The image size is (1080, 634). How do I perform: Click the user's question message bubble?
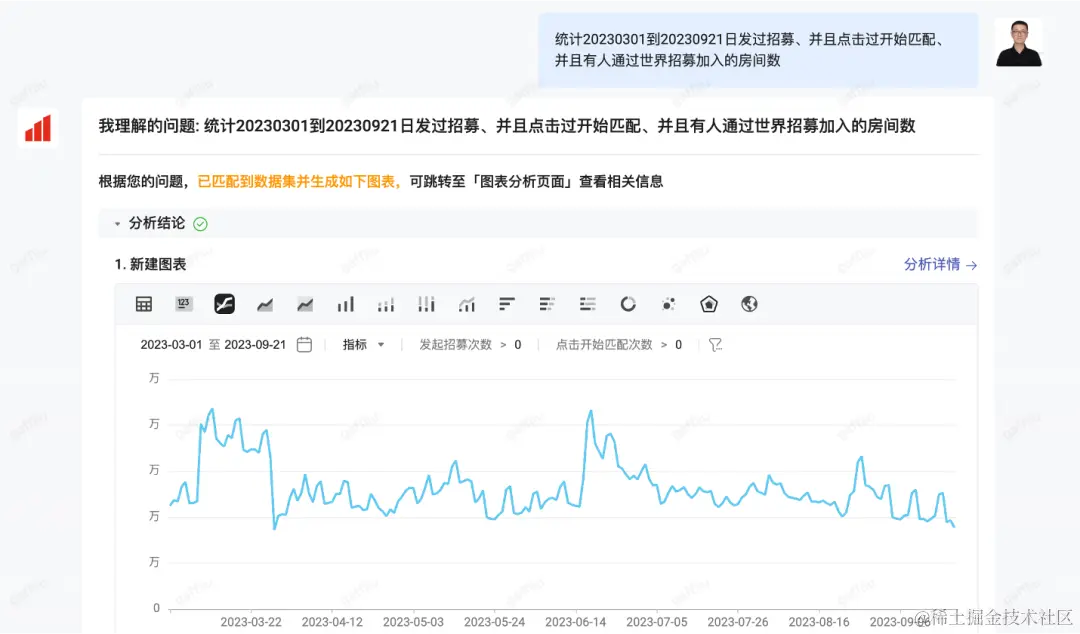tap(758, 50)
